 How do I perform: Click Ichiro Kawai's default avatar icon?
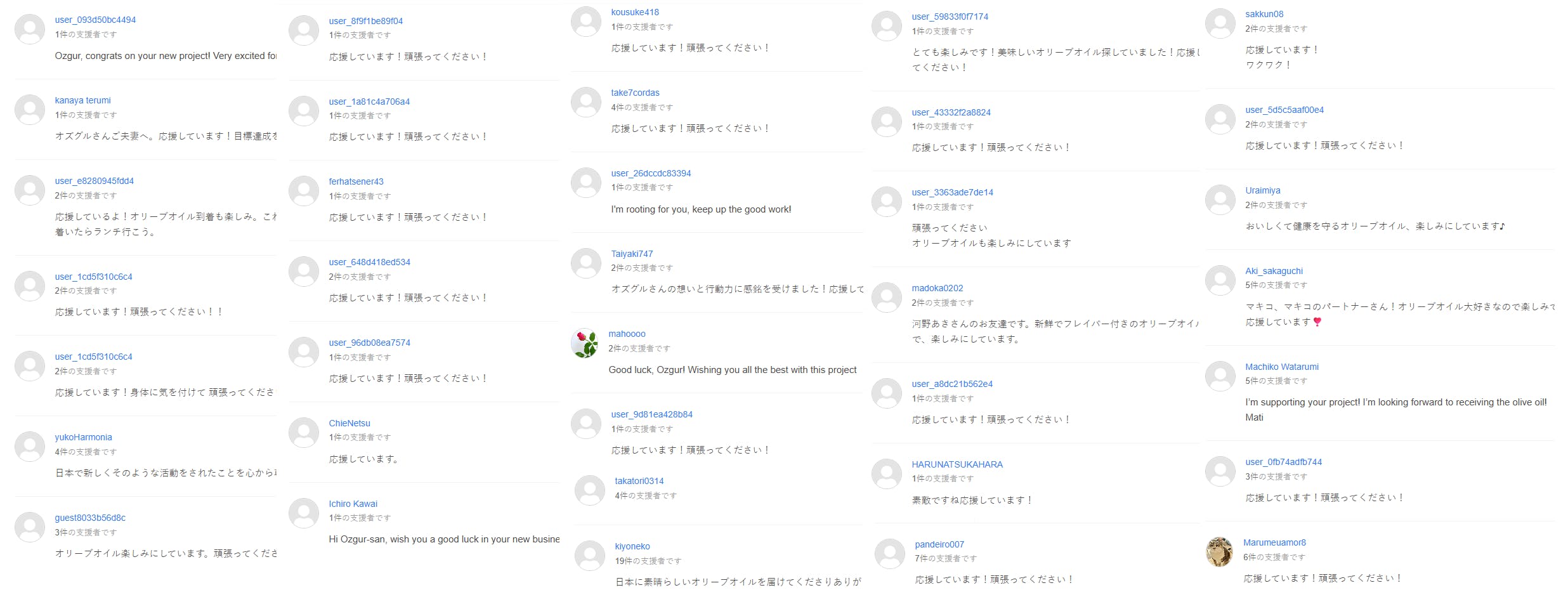pos(304,513)
